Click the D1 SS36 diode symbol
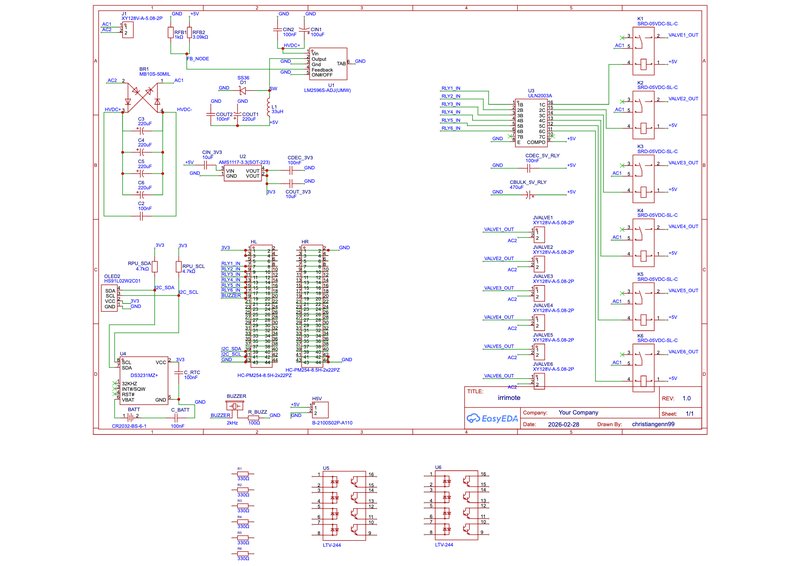This screenshot has width=800, height=566. [x=243, y=90]
